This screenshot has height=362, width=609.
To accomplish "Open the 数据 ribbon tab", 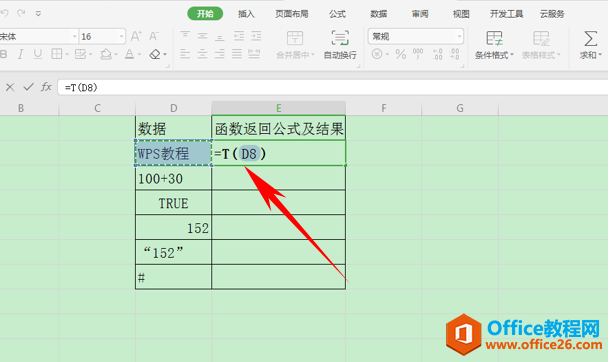I will [379, 14].
